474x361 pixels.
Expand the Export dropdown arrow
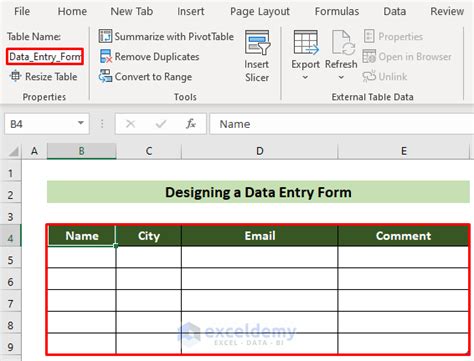point(305,77)
